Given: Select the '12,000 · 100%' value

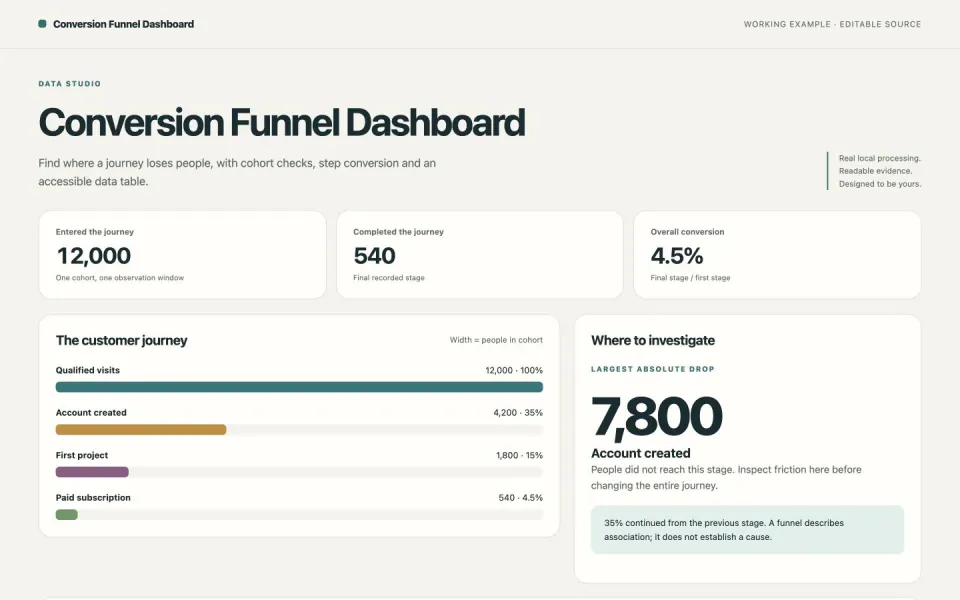Looking at the screenshot, I should 514,370.
